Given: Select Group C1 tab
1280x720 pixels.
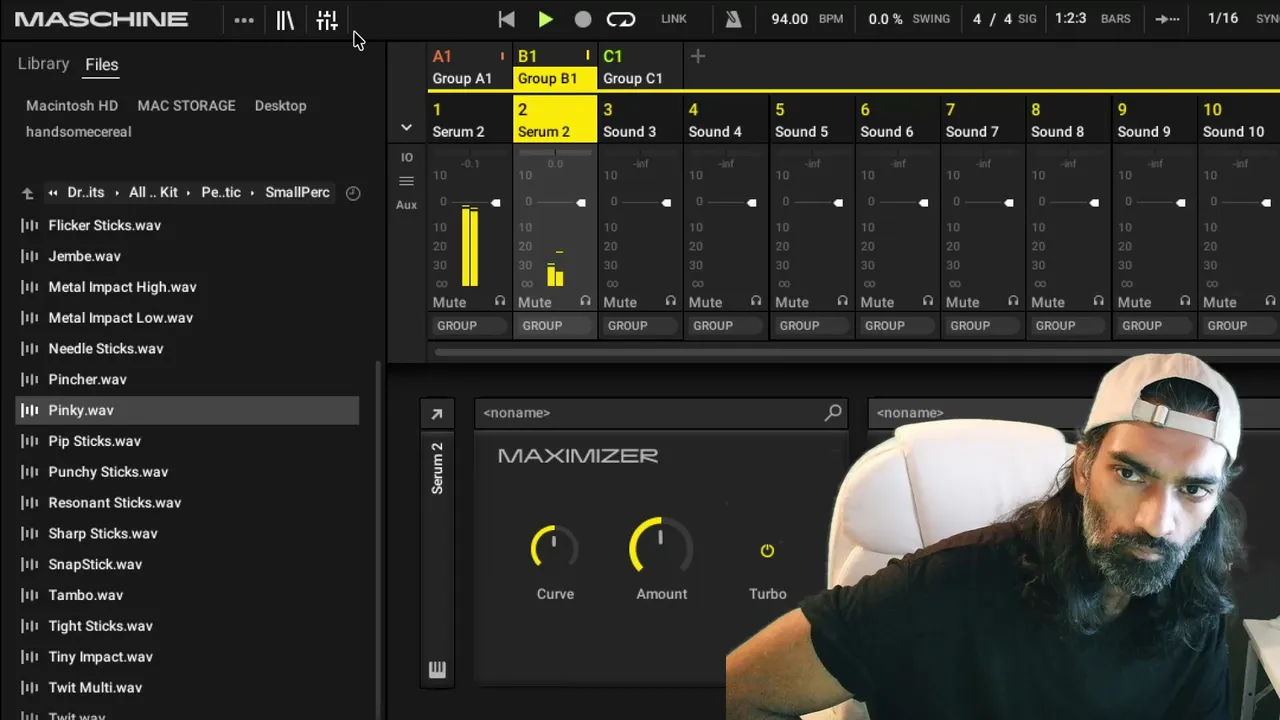Looking at the screenshot, I should [x=640, y=67].
